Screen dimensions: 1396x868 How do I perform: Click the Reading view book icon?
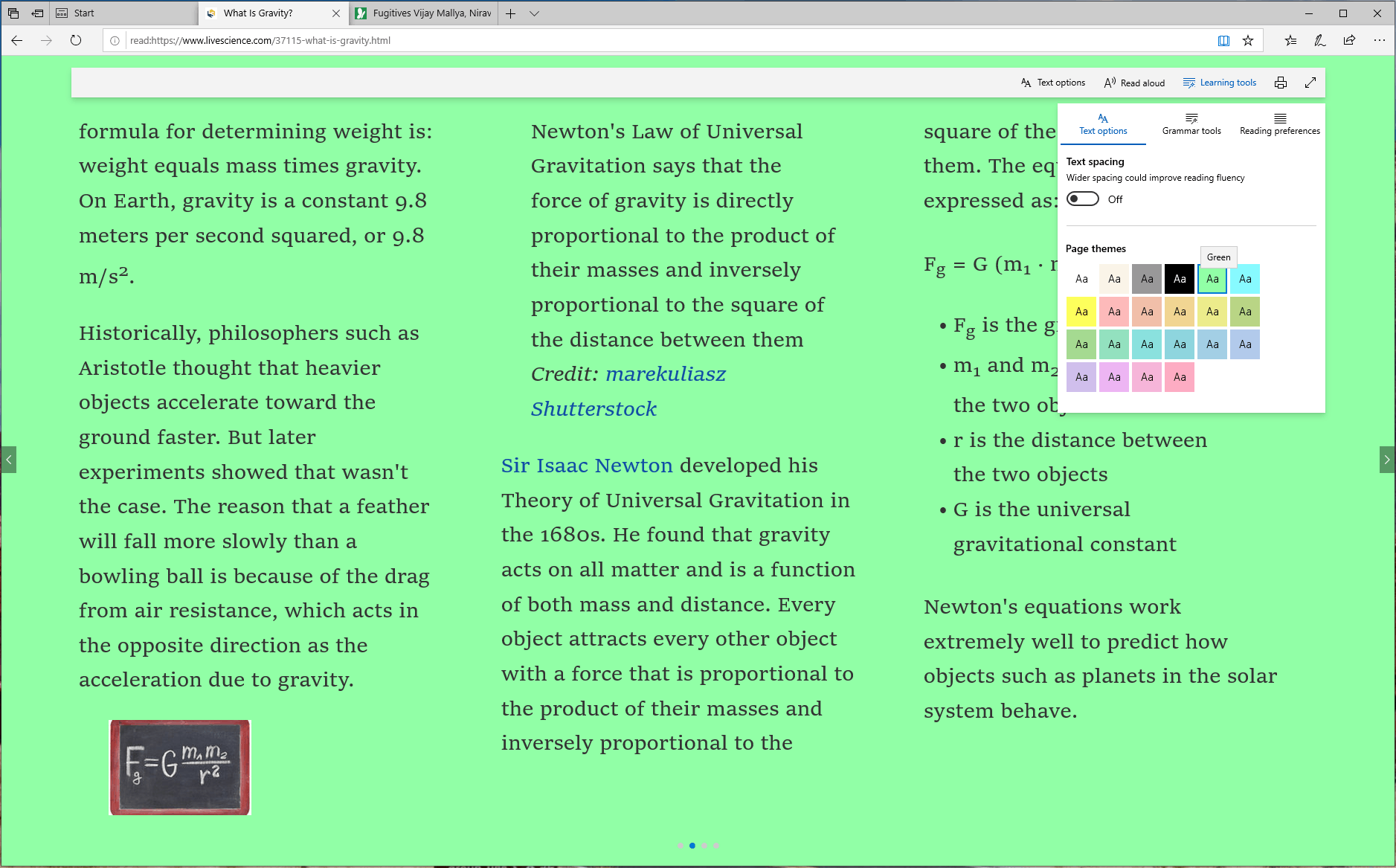pos(1223,41)
